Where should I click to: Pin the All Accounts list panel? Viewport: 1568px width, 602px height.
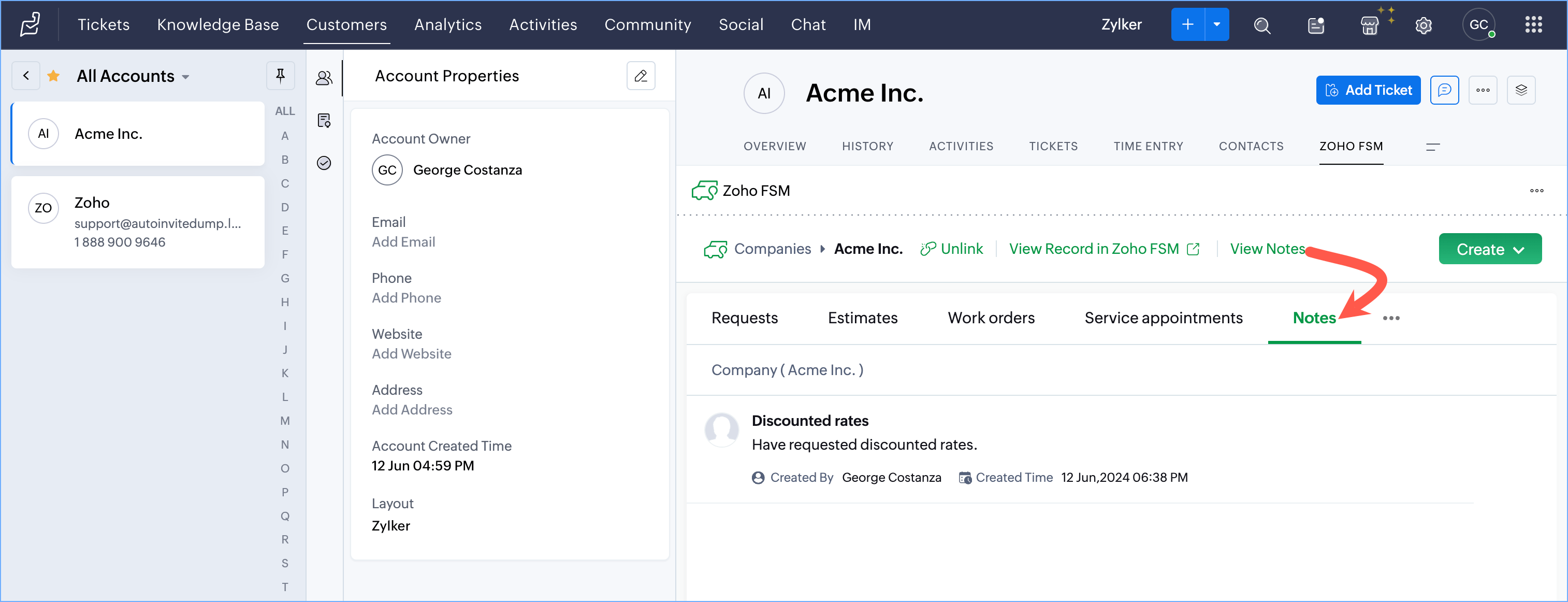pyautogui.click(x=280, y=76)
